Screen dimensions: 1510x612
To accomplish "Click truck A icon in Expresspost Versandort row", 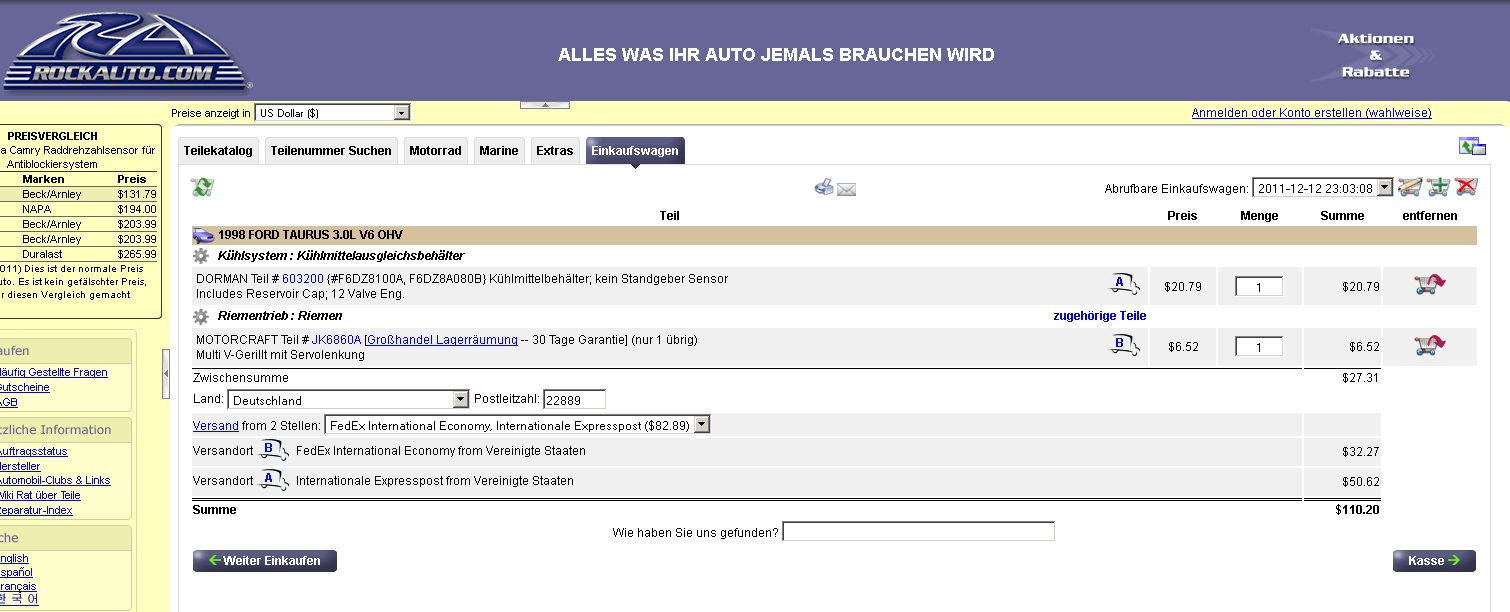I will [x=274, y=481].
